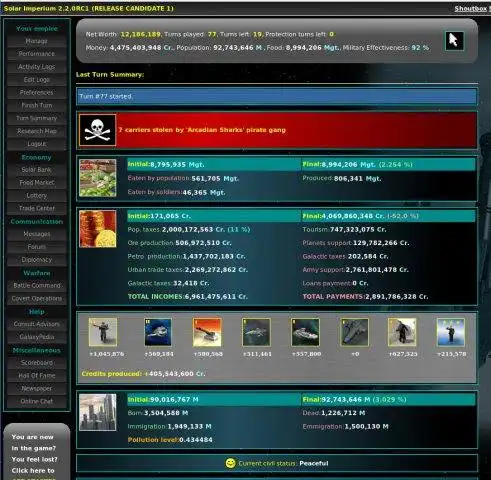This screenshot has height=480, width=491.
Task: Click the gold coins money image
Action: tap(98, 229)
